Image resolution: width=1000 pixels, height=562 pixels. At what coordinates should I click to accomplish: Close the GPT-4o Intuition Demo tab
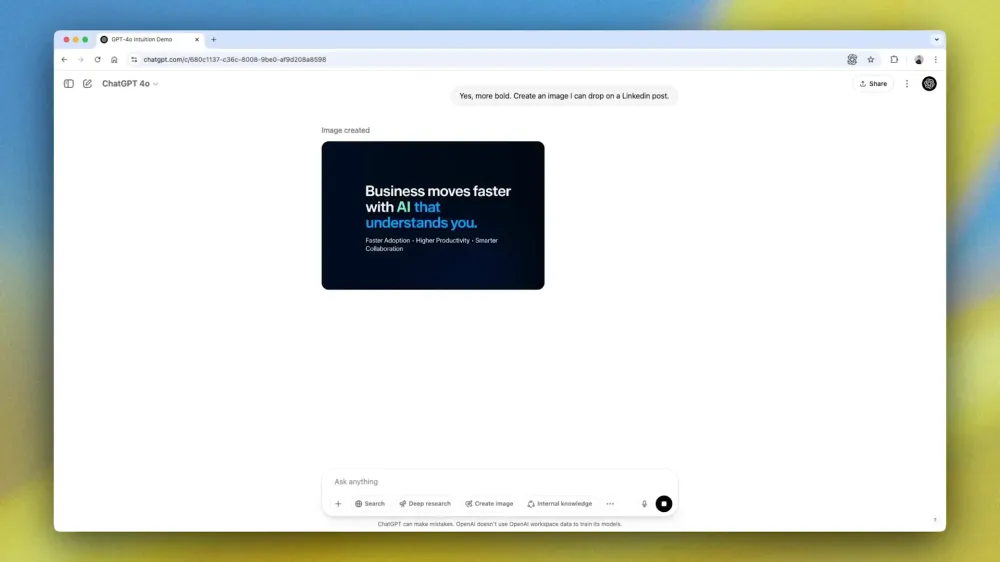197,40
